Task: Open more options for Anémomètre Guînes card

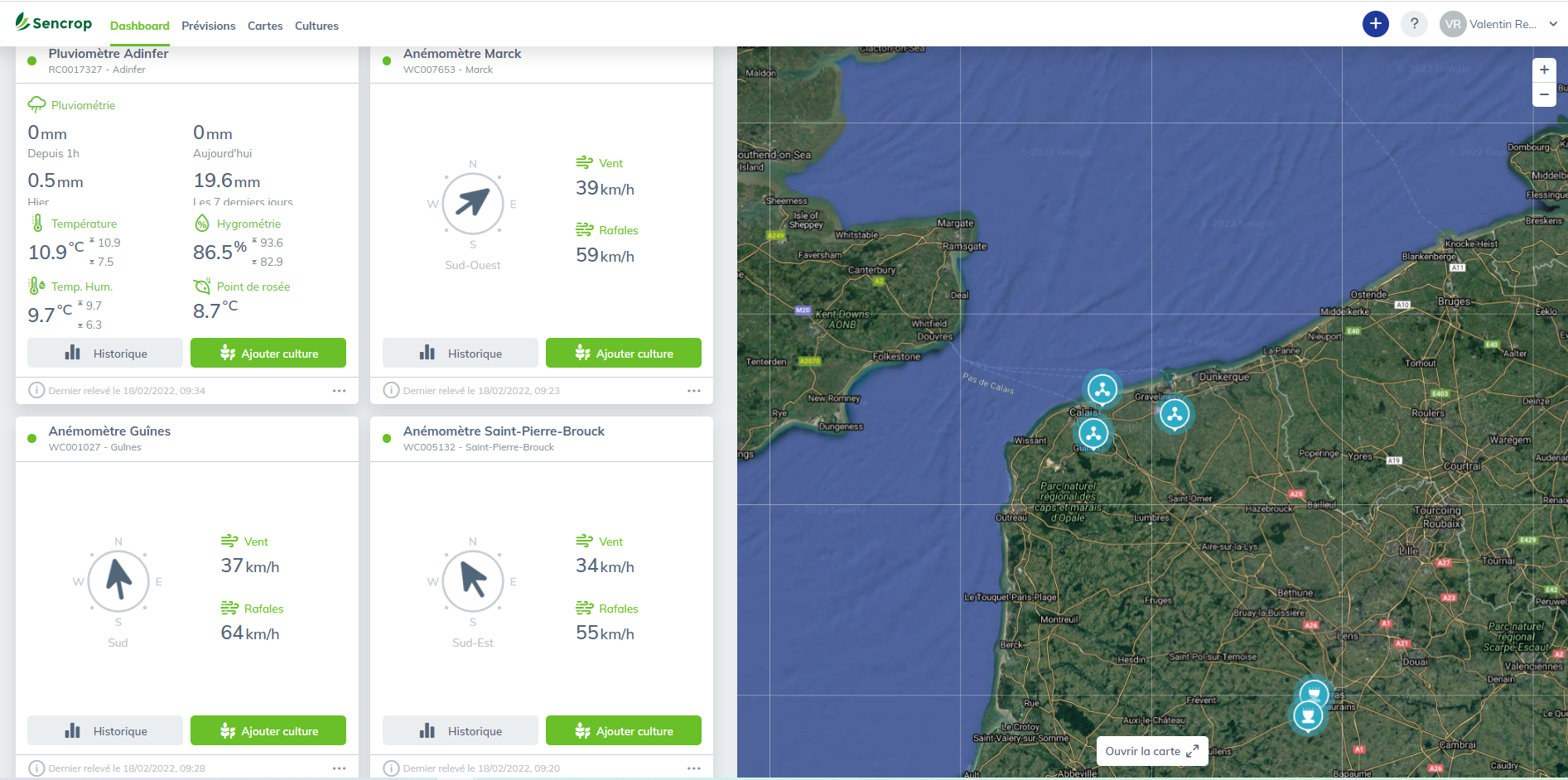Action: coord(340,768)
